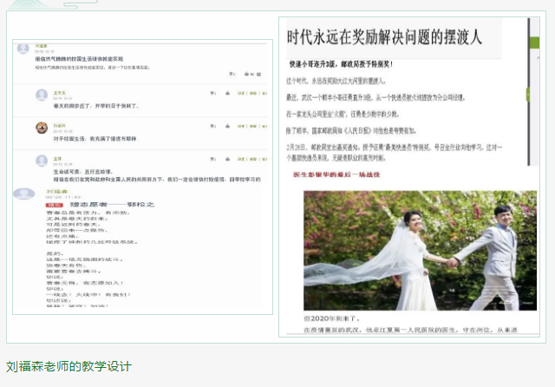555x387 pixels.
Task: Click the headline 时代永远在奖励解决问题的摆渡人
Action: pos(384,37)
